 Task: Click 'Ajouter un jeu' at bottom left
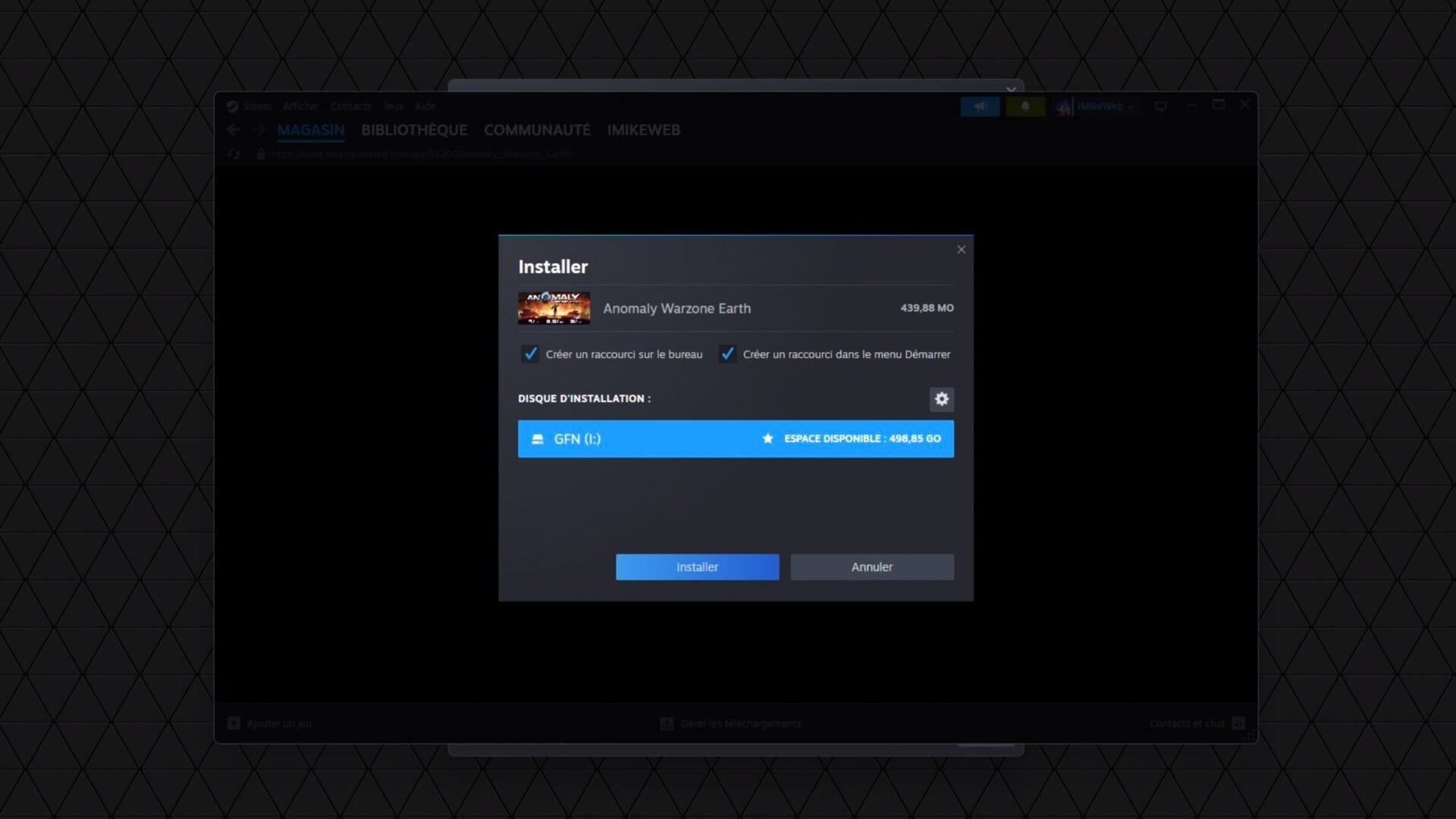(279, 723)
